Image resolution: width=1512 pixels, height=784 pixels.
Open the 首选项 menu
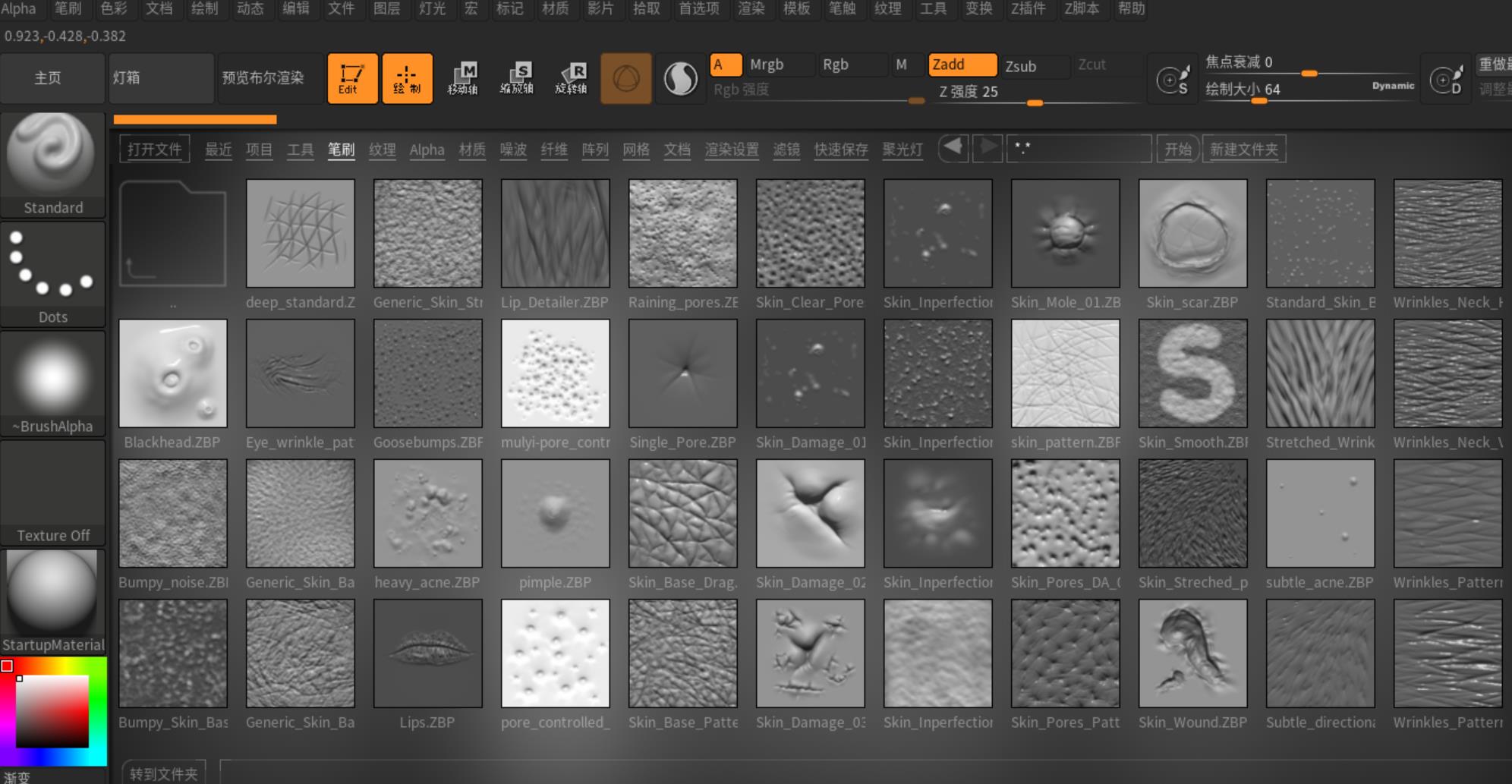698,8
